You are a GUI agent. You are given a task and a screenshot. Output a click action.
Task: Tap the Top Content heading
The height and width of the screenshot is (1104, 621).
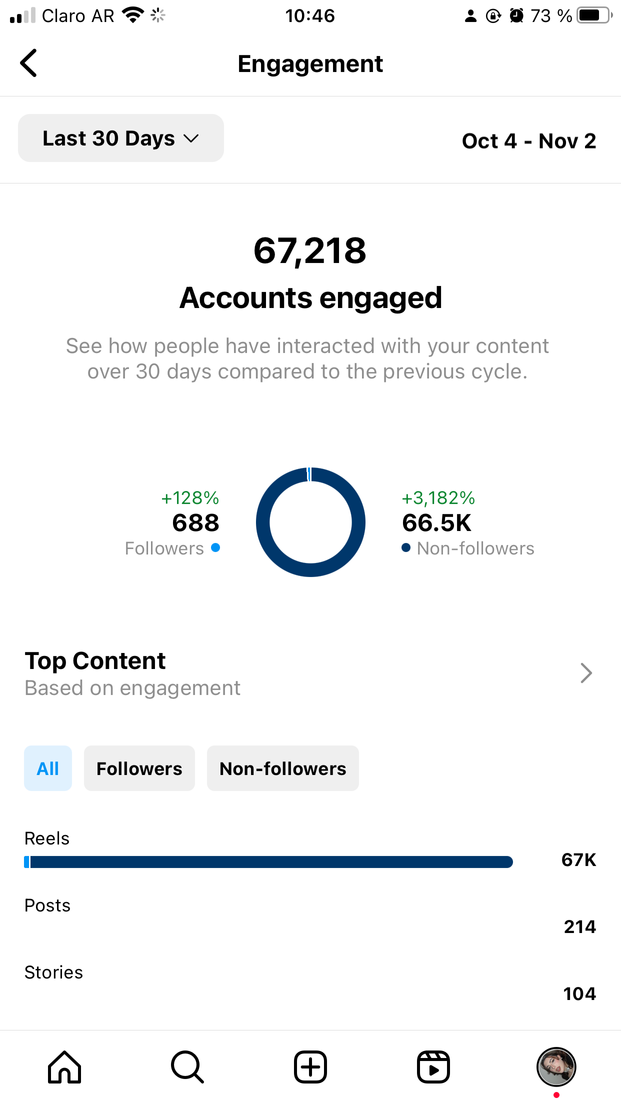pyautogui.click(x=95, y=661)
